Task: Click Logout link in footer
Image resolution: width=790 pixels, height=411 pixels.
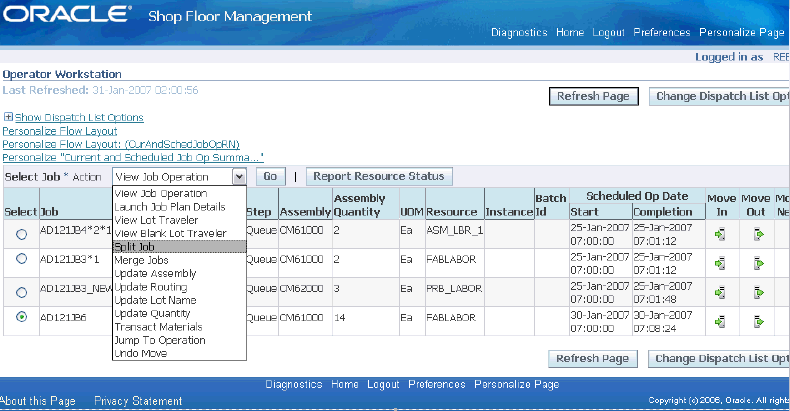Action: 383,384
